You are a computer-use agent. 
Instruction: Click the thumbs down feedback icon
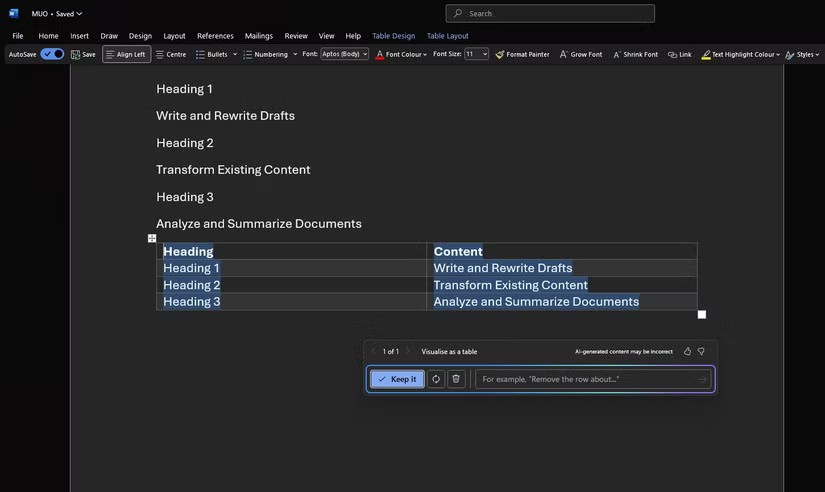pos(701,351)
